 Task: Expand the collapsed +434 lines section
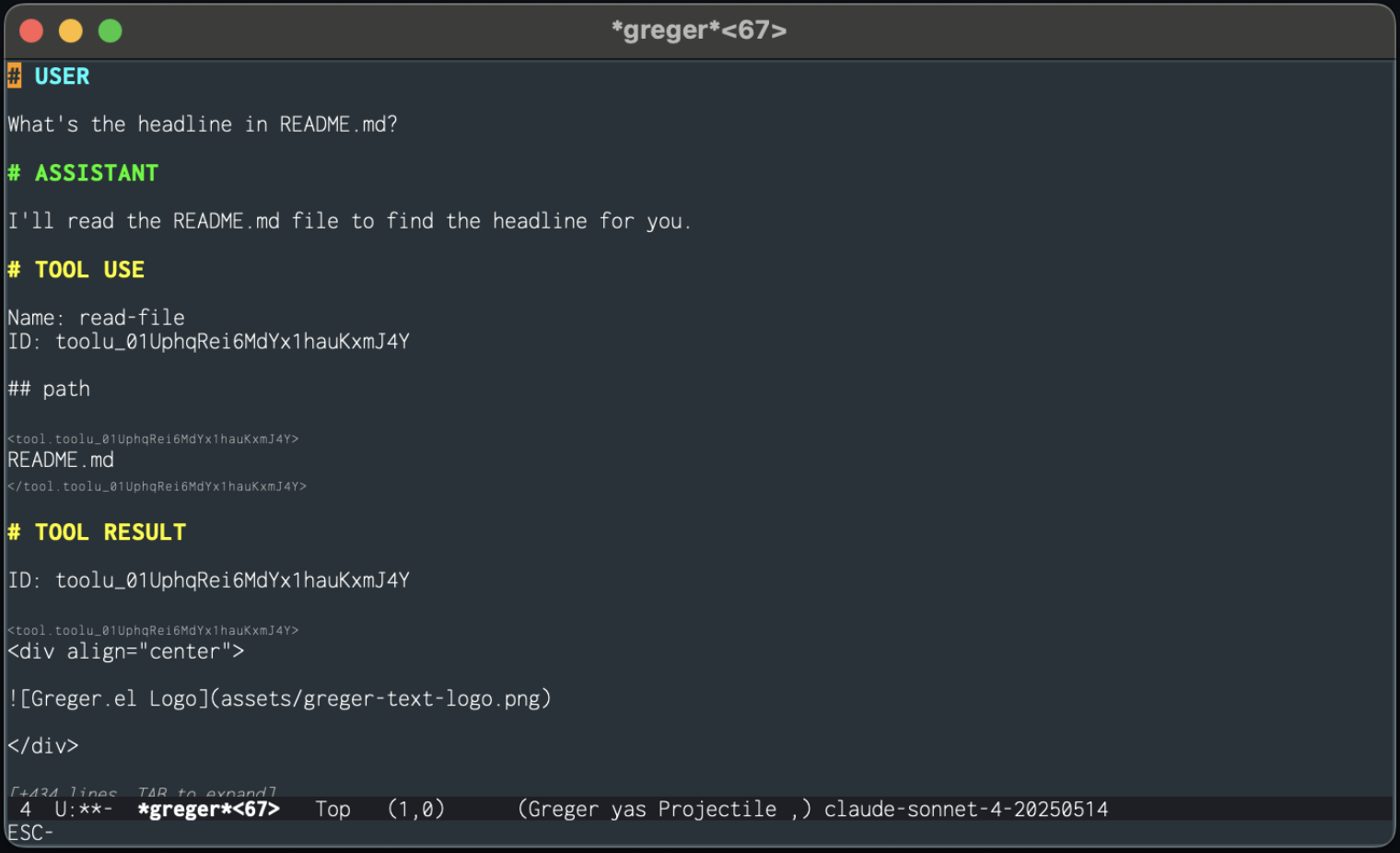tap(143, 793)
